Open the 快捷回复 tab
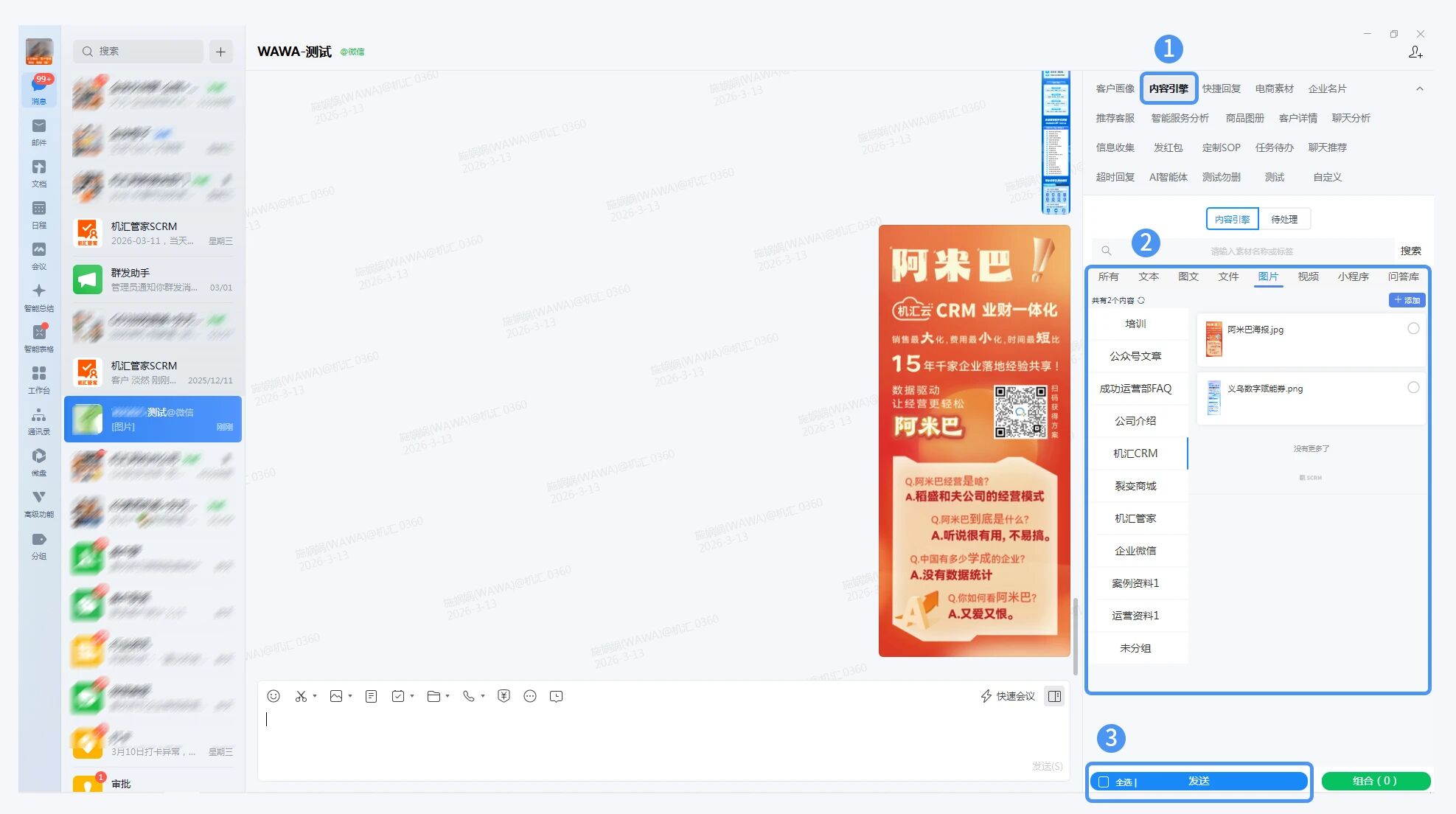This screenshot has height=814, width=1456. (1221, 88)
